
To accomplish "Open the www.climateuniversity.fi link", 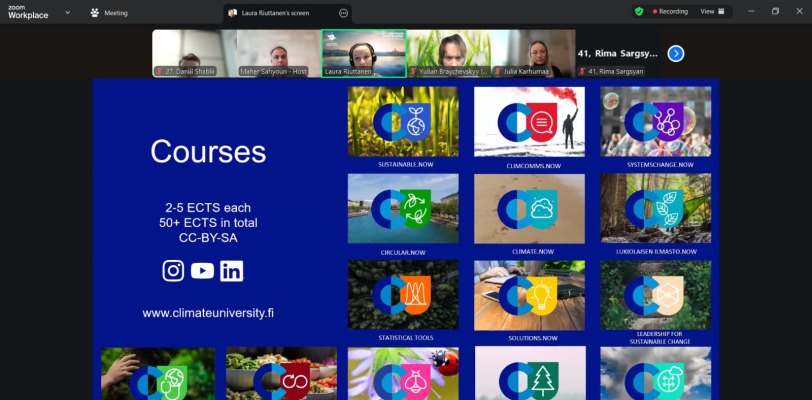I will click(208, 313).
